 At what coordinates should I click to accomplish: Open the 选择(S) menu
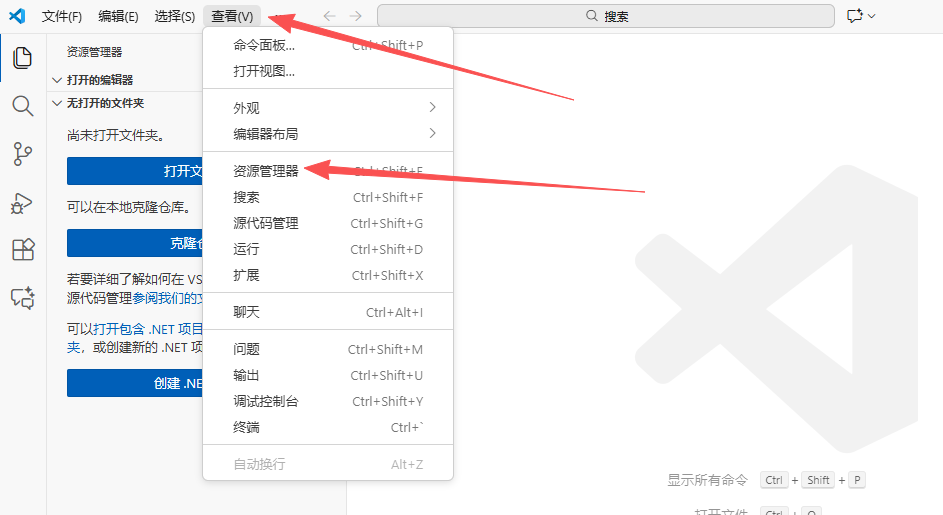[174, 16]
